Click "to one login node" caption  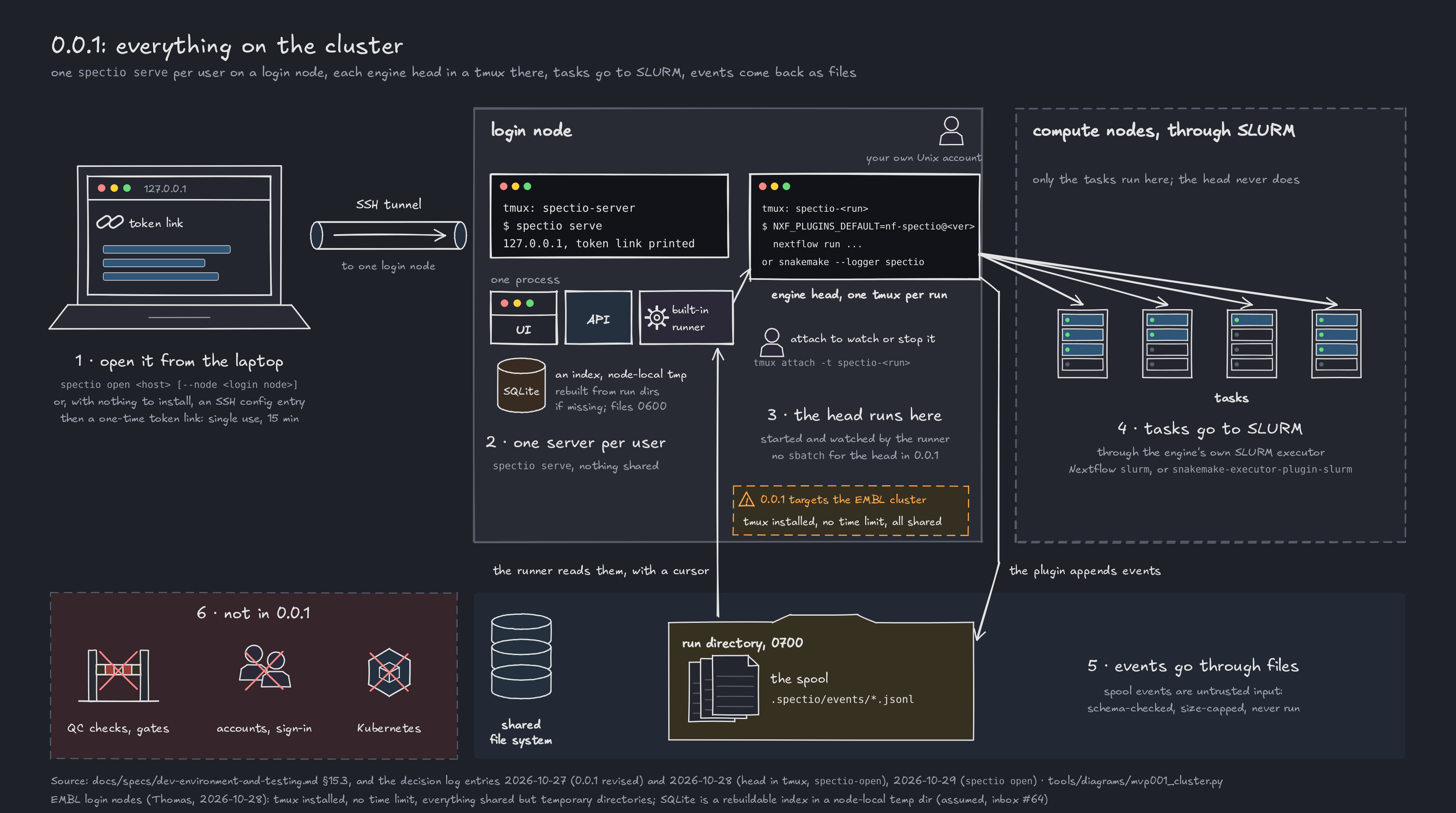click(388, 266)
